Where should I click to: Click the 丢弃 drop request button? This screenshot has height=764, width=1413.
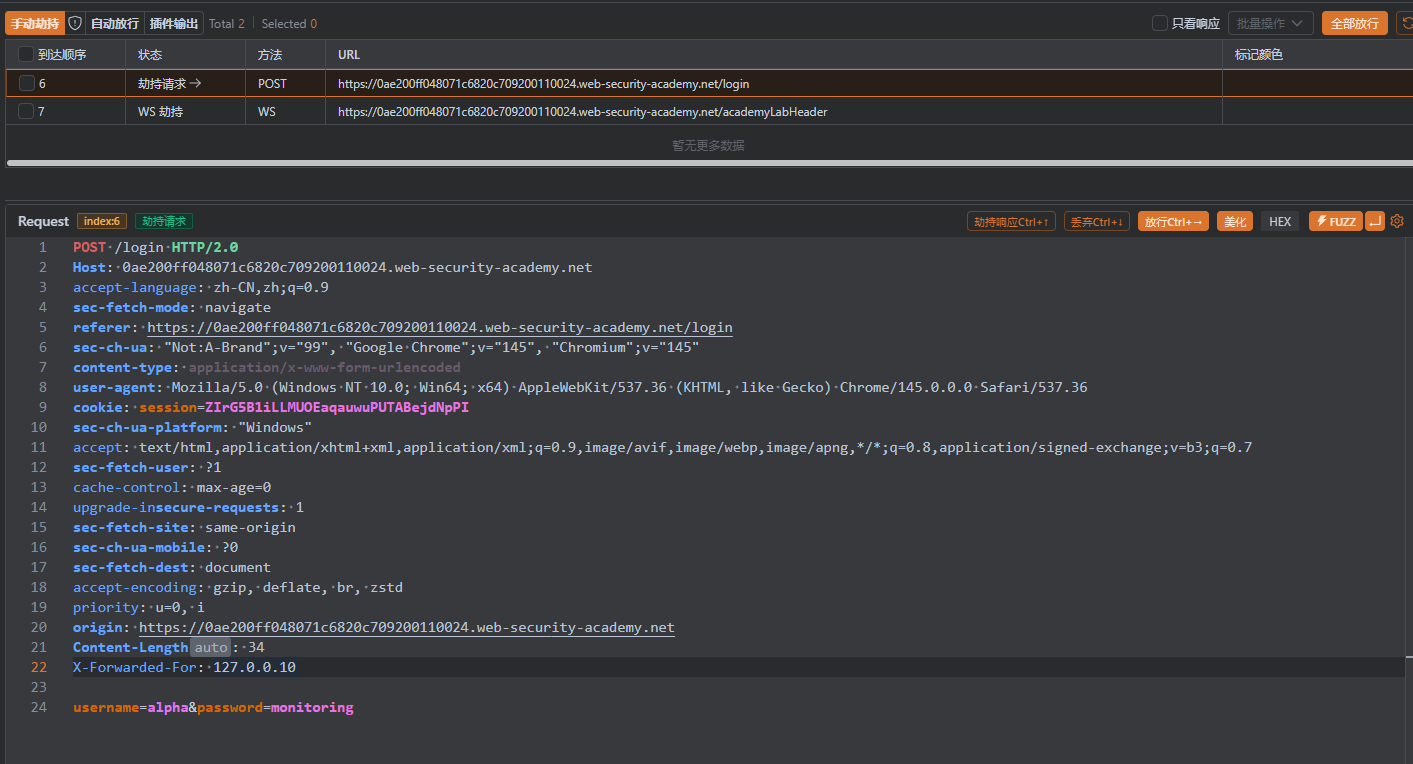[1096, 221]
